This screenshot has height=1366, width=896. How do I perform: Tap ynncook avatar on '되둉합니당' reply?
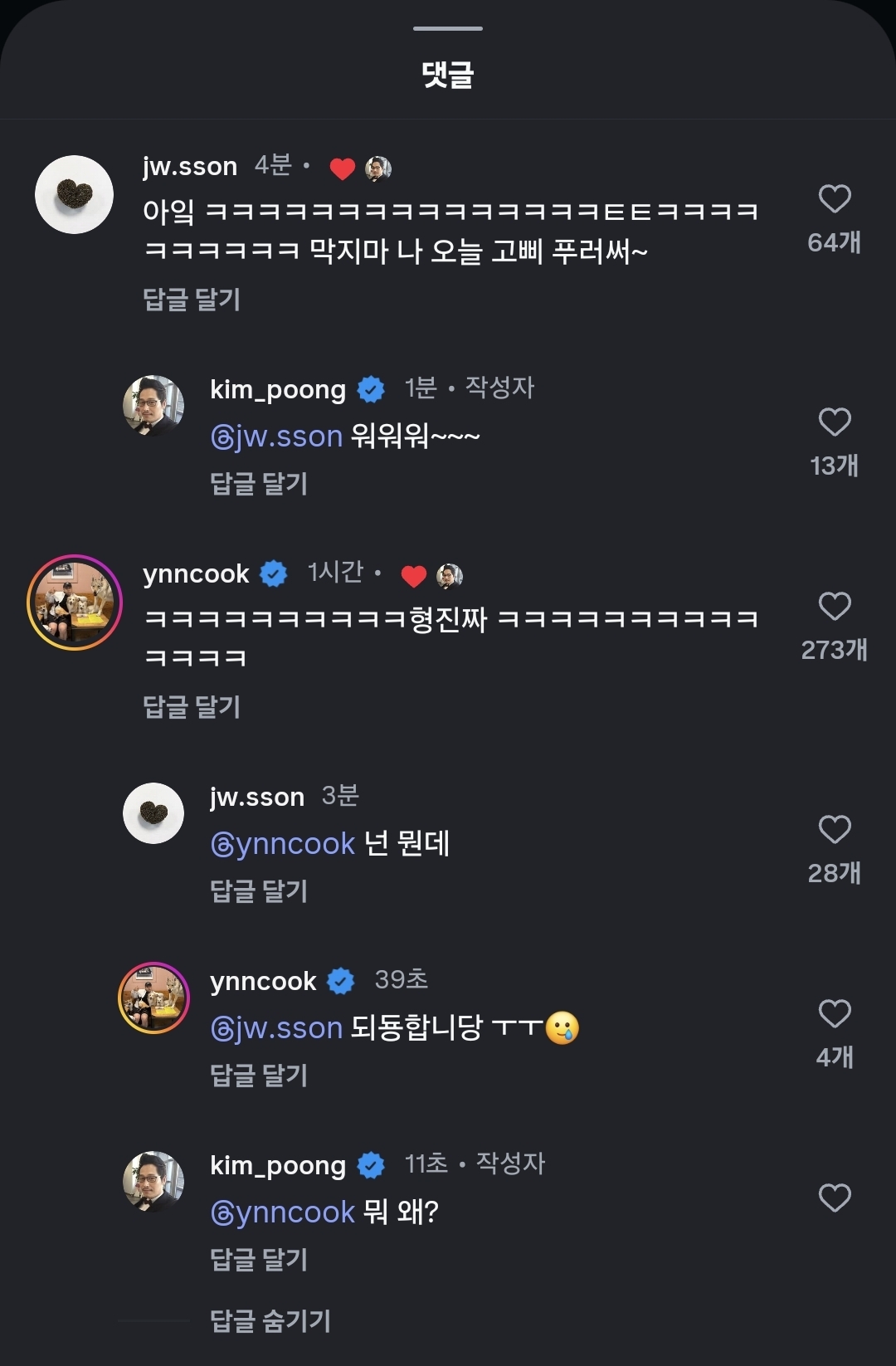click(x=153, y=998)
